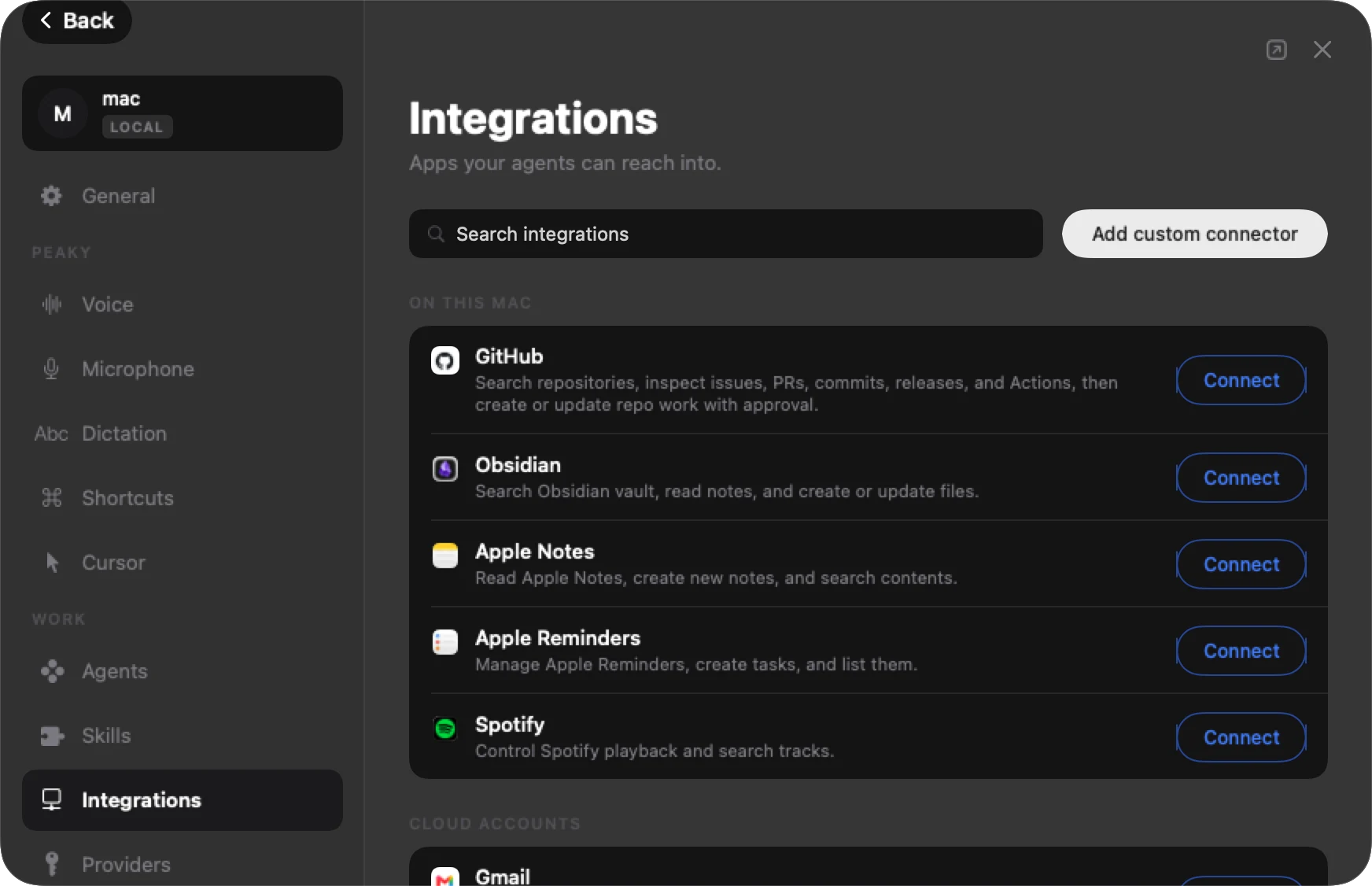Click the Microphone icon in sidebar
This screenshot has height=886, width=1372.
(x=51, y=369)
